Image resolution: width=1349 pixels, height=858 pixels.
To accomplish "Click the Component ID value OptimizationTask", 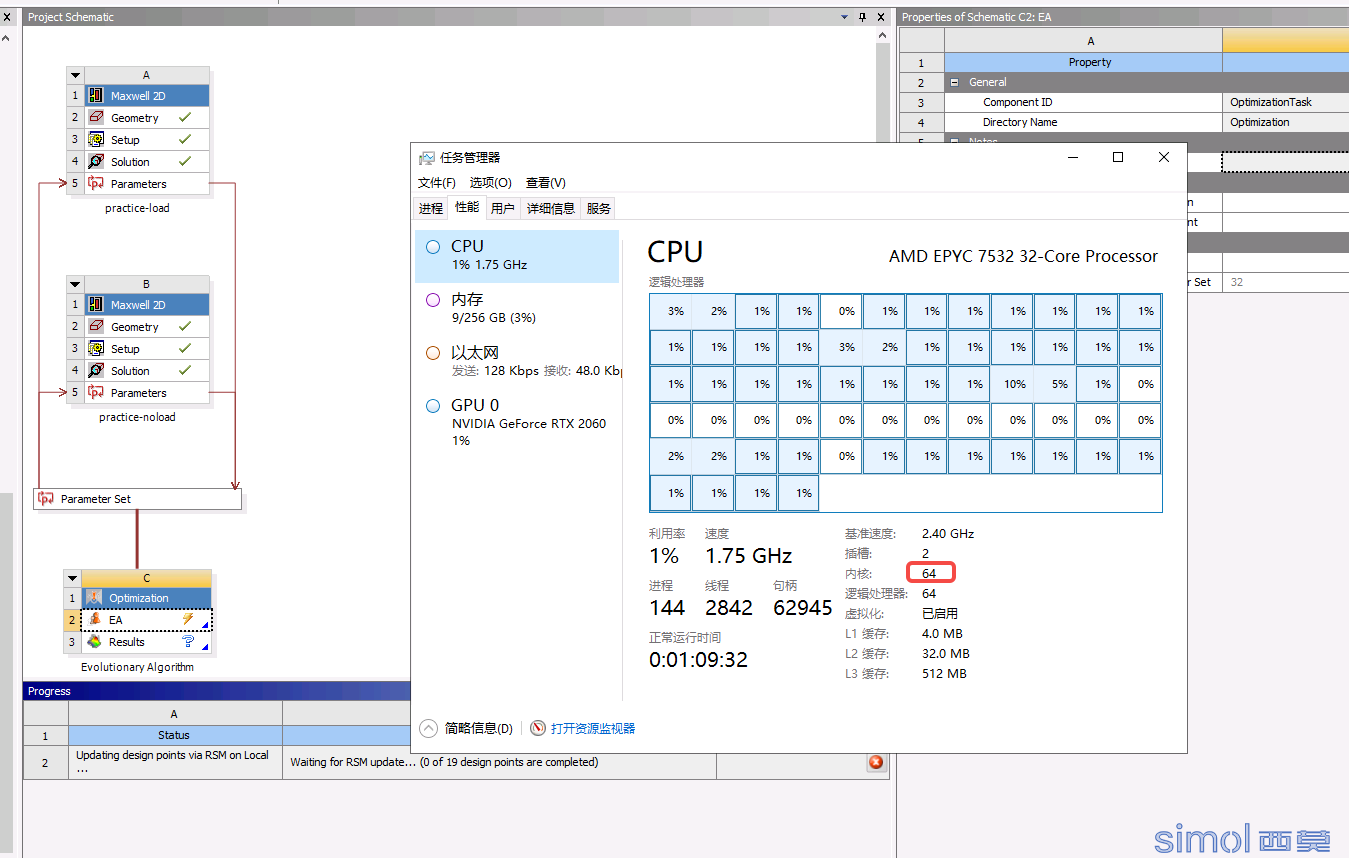I will coord(1271,102).
